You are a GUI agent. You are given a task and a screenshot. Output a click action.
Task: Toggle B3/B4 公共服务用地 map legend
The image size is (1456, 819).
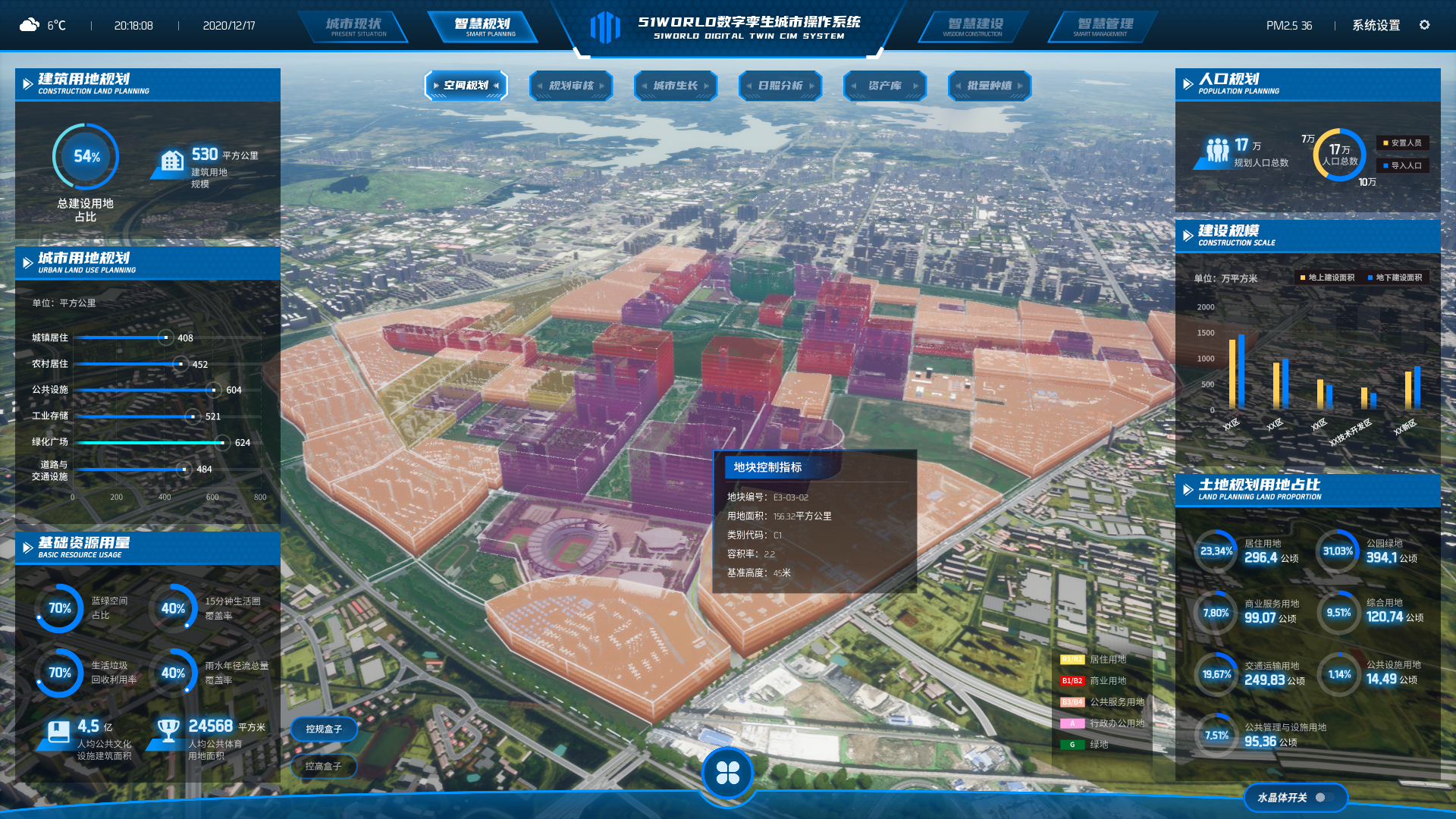[x=1103, y=702]
